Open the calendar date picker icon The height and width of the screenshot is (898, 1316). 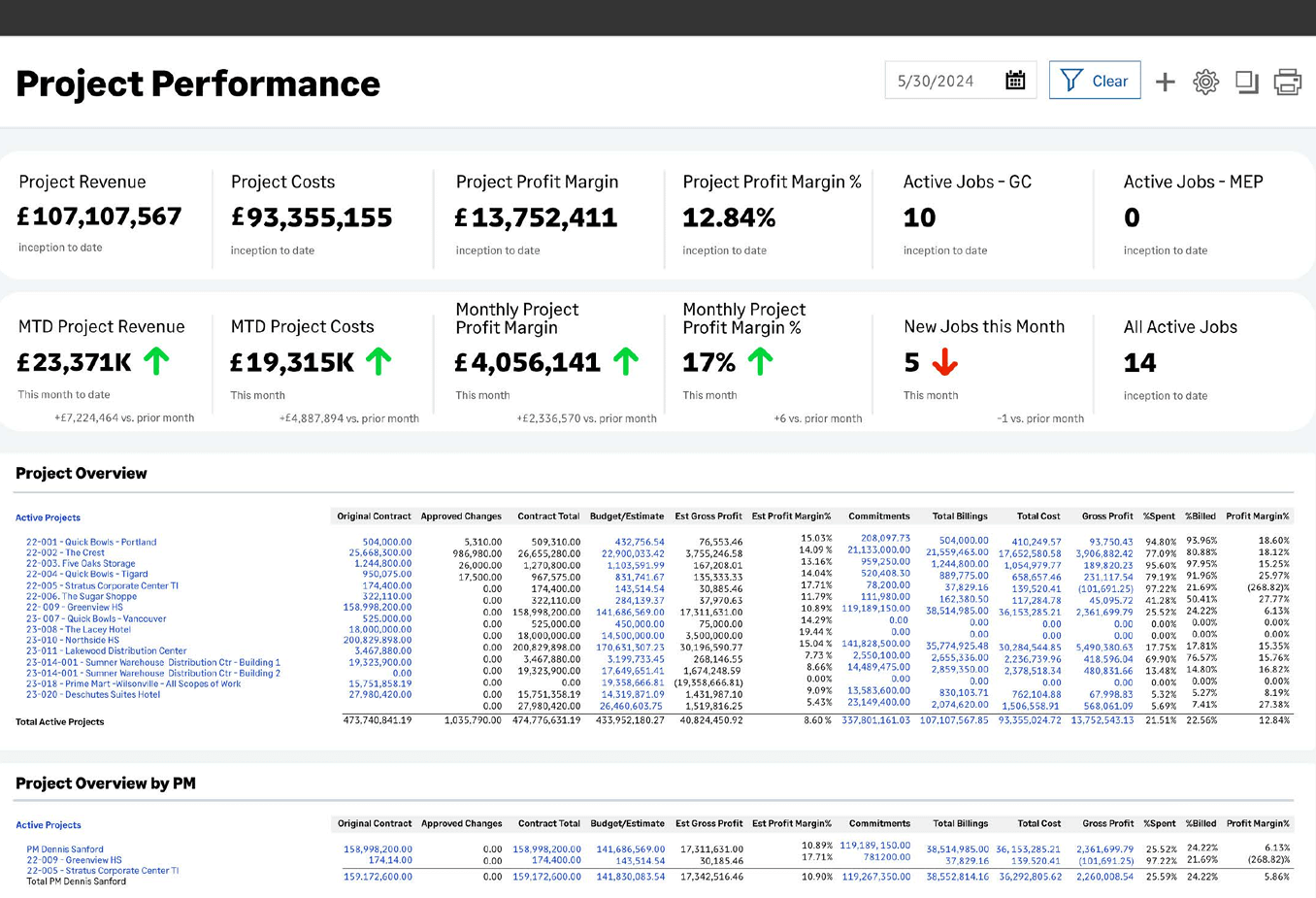(x=1015, y=81)
